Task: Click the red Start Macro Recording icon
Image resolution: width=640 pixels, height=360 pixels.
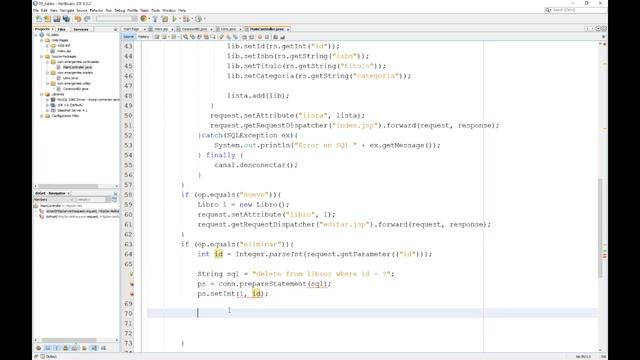Action: (260, 37)
